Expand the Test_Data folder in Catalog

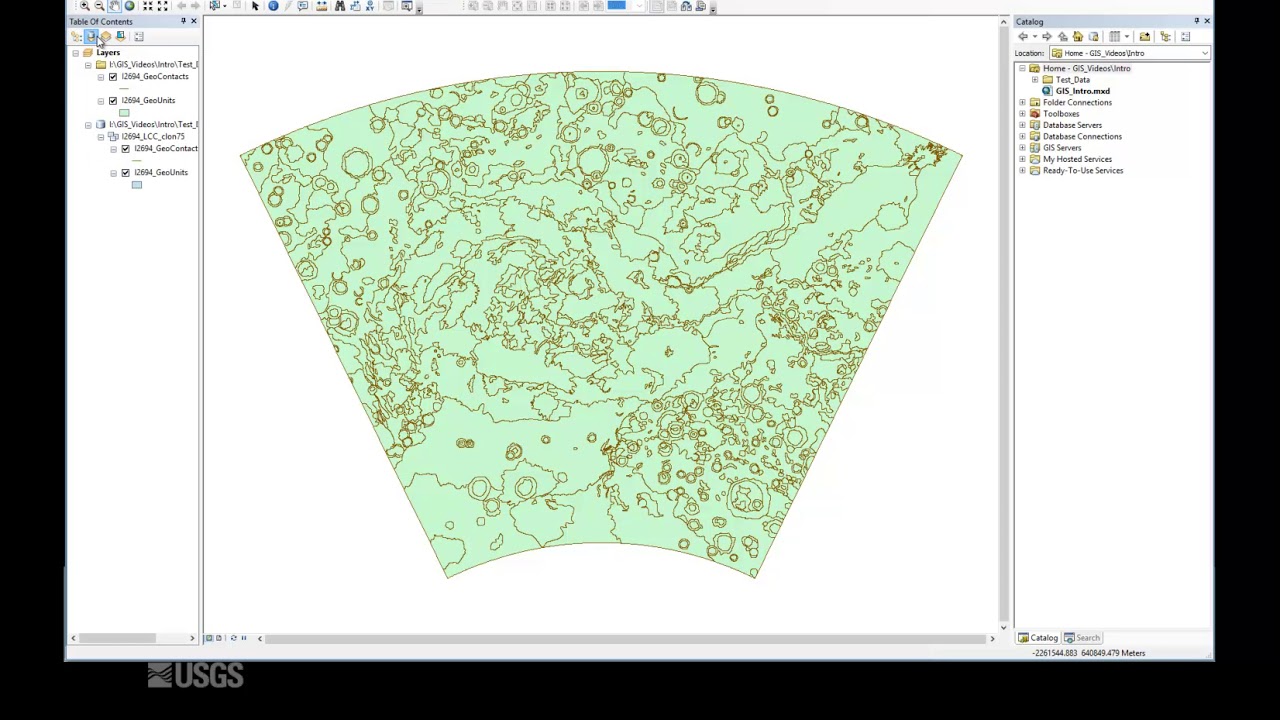coord(1035,80)
